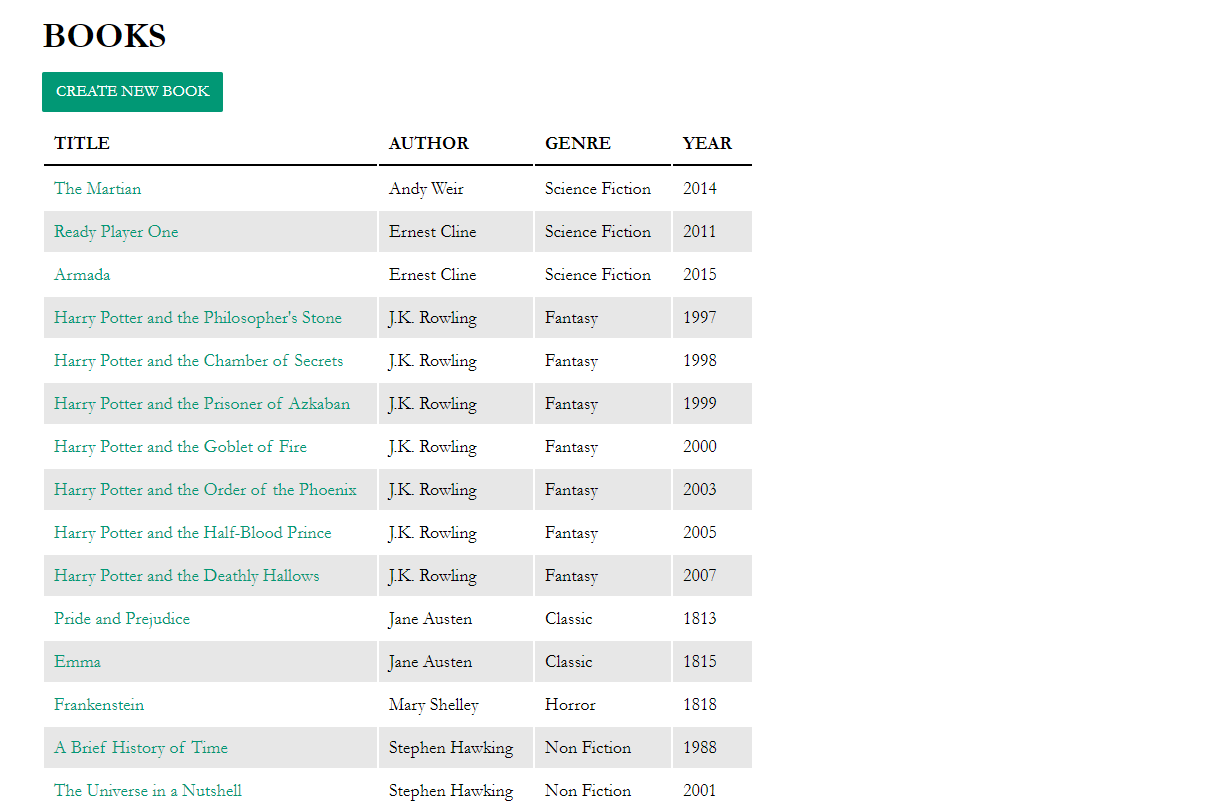Click the GENRE column header

coord(578,143)
